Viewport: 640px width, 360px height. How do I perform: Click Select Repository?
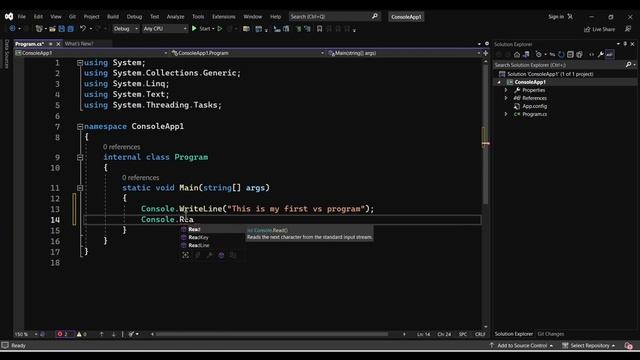(x=589, y=345)
